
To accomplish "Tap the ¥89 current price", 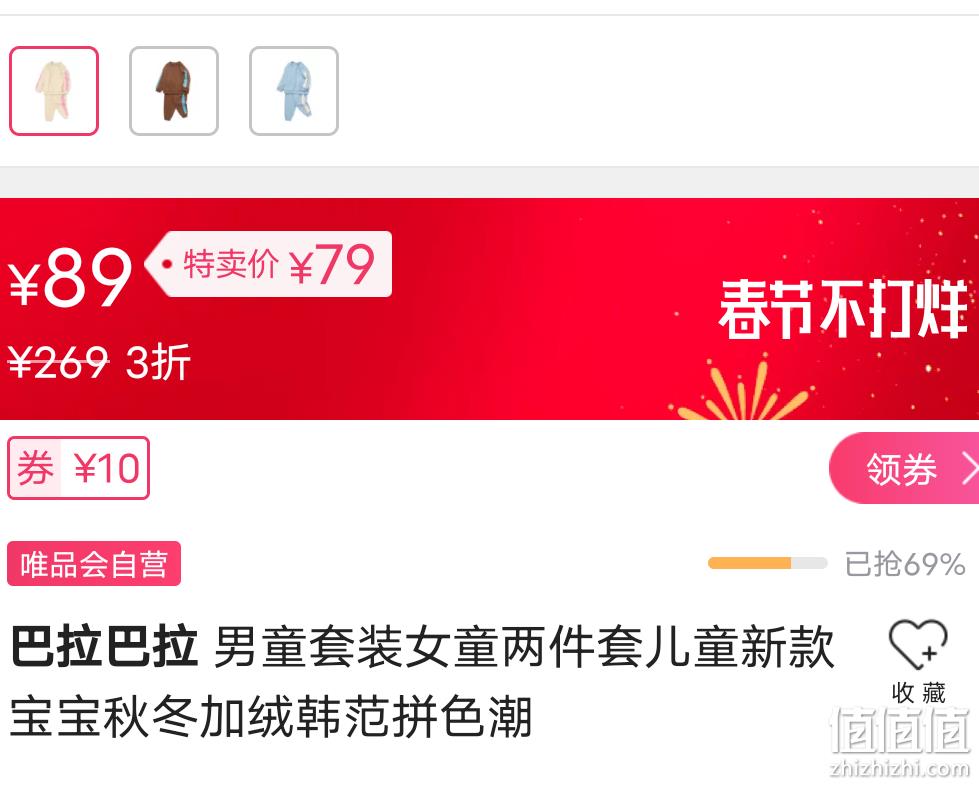I will click(70, 277).
